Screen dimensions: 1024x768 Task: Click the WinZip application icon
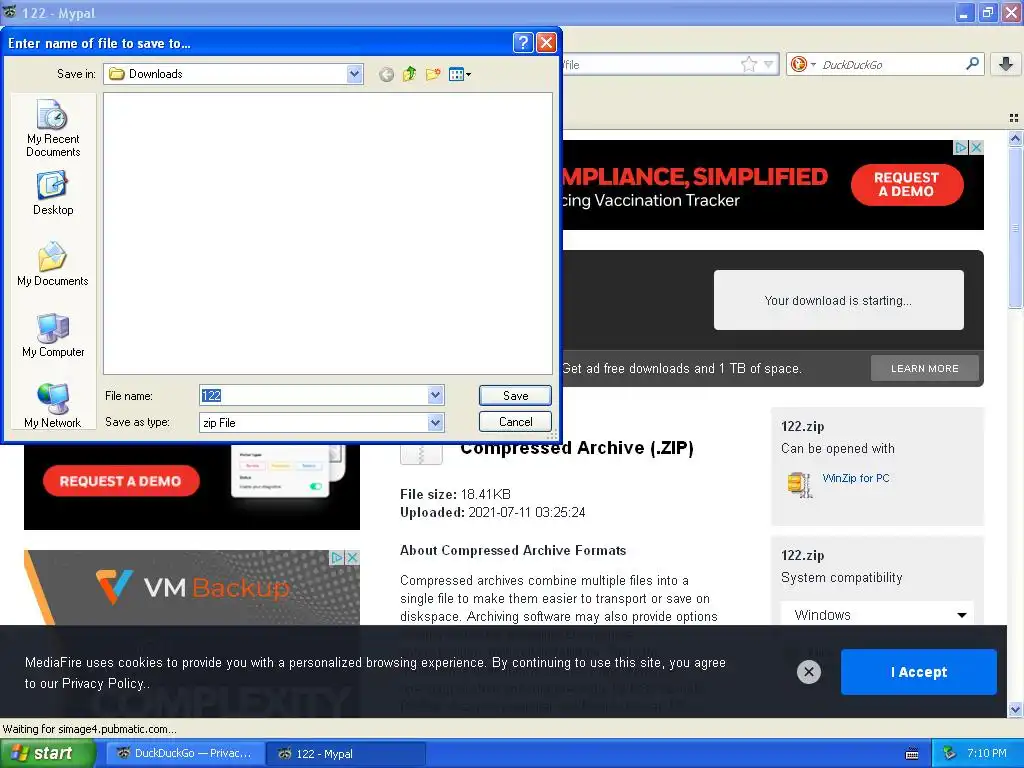pyautogui.click(x=800, y=484)
